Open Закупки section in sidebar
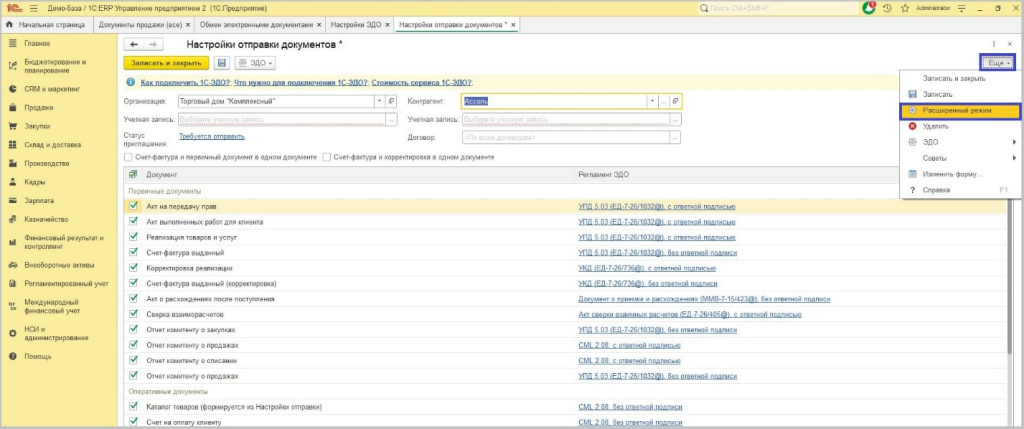This screenshot has height=429, width=1024. 37,126
